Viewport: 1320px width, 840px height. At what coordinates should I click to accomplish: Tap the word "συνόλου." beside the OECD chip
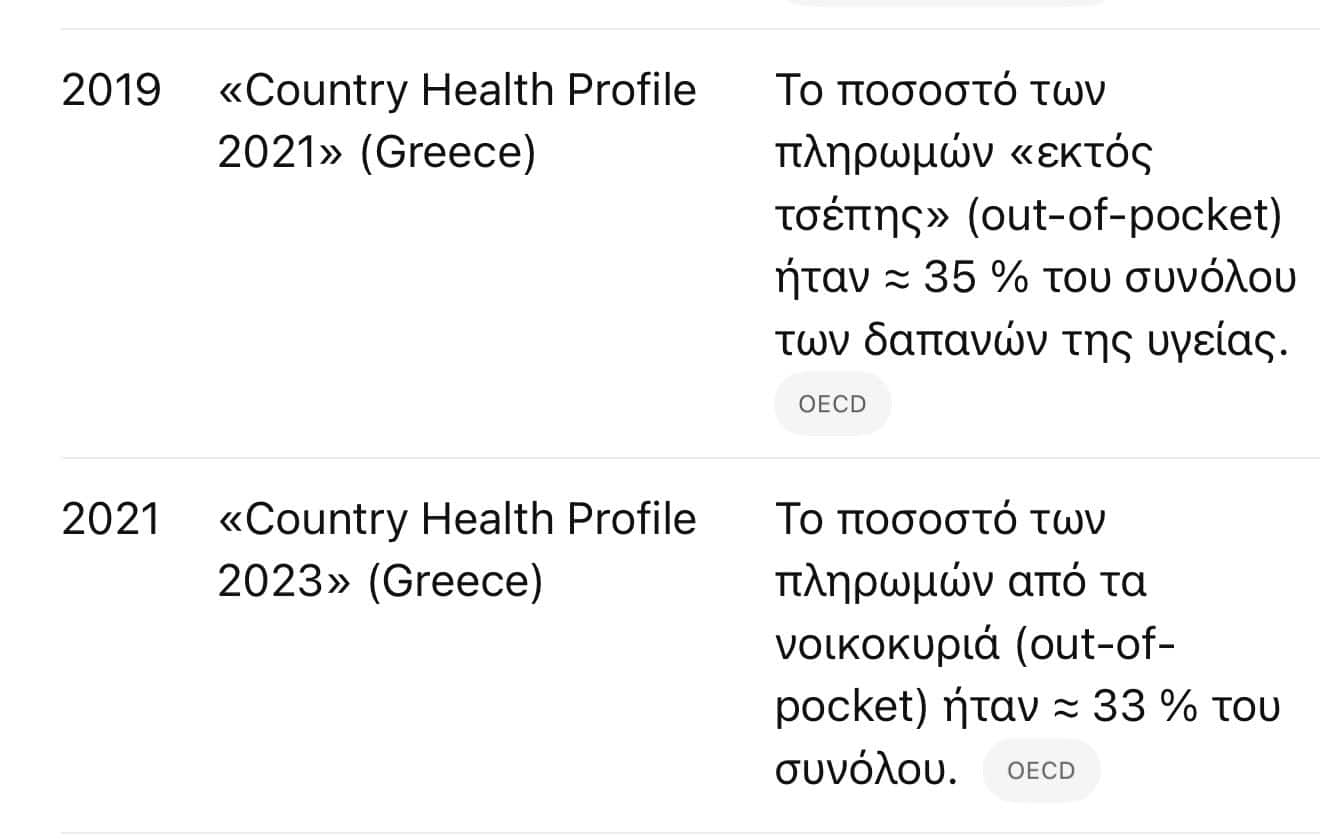pos(866,771)
